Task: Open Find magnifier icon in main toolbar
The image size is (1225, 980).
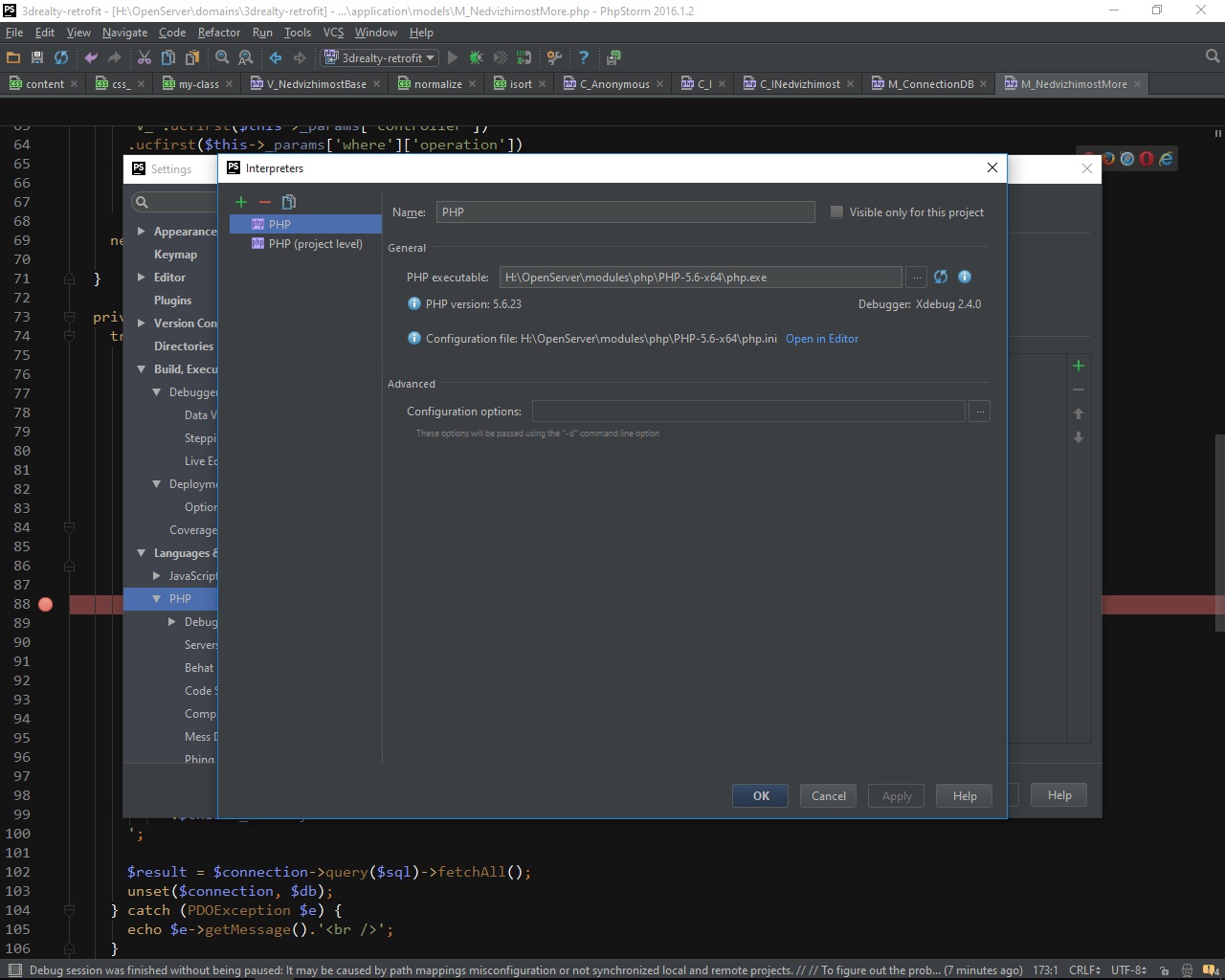Action: tap(222, 57)
